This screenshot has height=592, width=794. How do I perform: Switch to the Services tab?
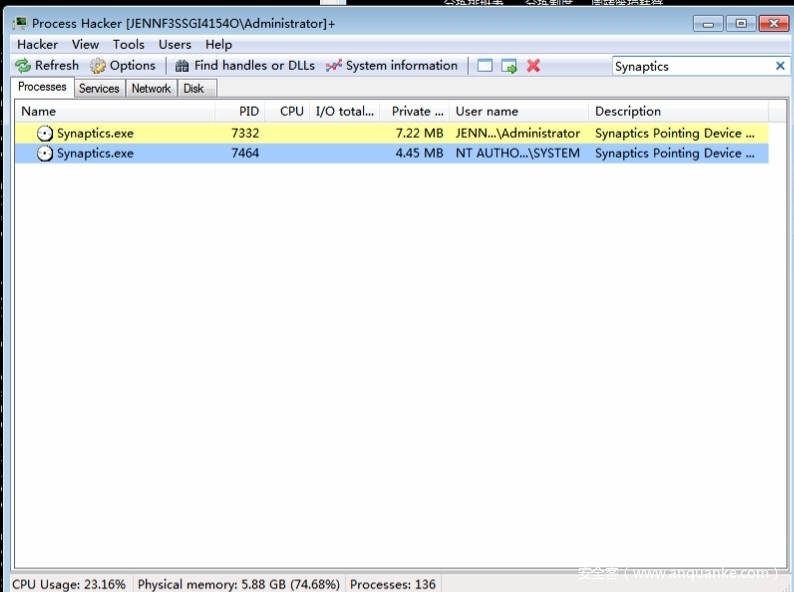pyautogui.click(x=99, y=88)
